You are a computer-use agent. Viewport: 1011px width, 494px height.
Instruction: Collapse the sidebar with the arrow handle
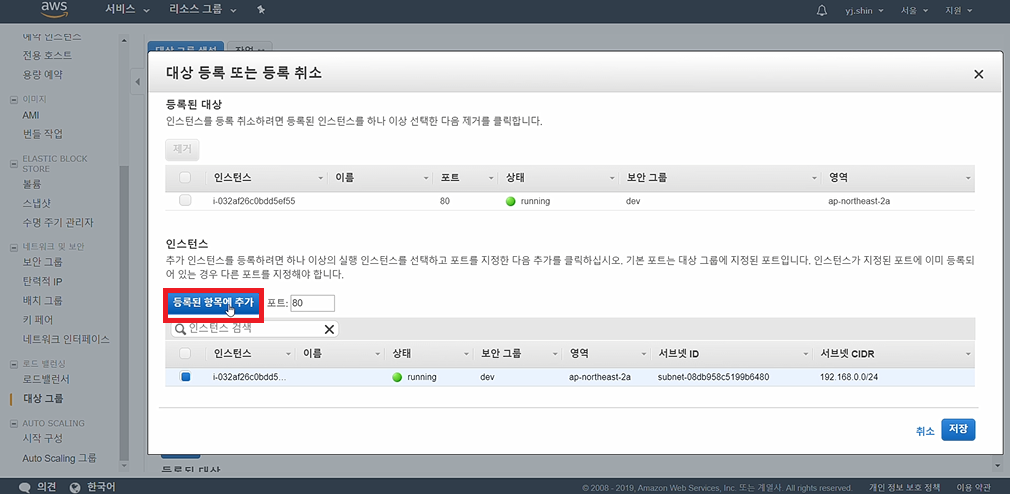[x=137, y=83]
